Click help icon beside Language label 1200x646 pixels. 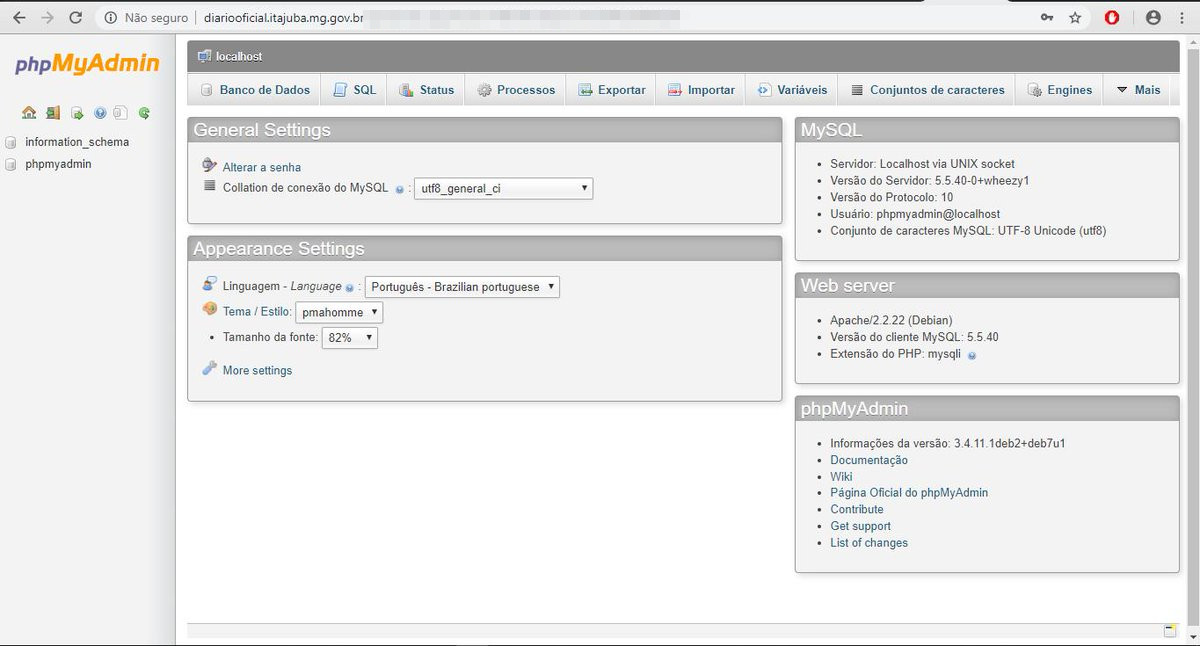coord(350,288)
